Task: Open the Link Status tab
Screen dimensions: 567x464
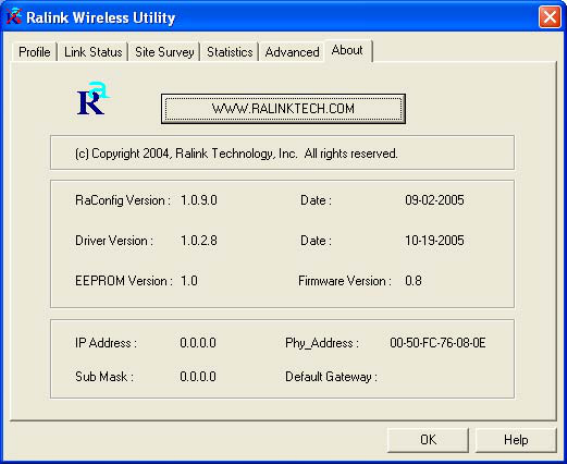Action: (x=93, y=52)
